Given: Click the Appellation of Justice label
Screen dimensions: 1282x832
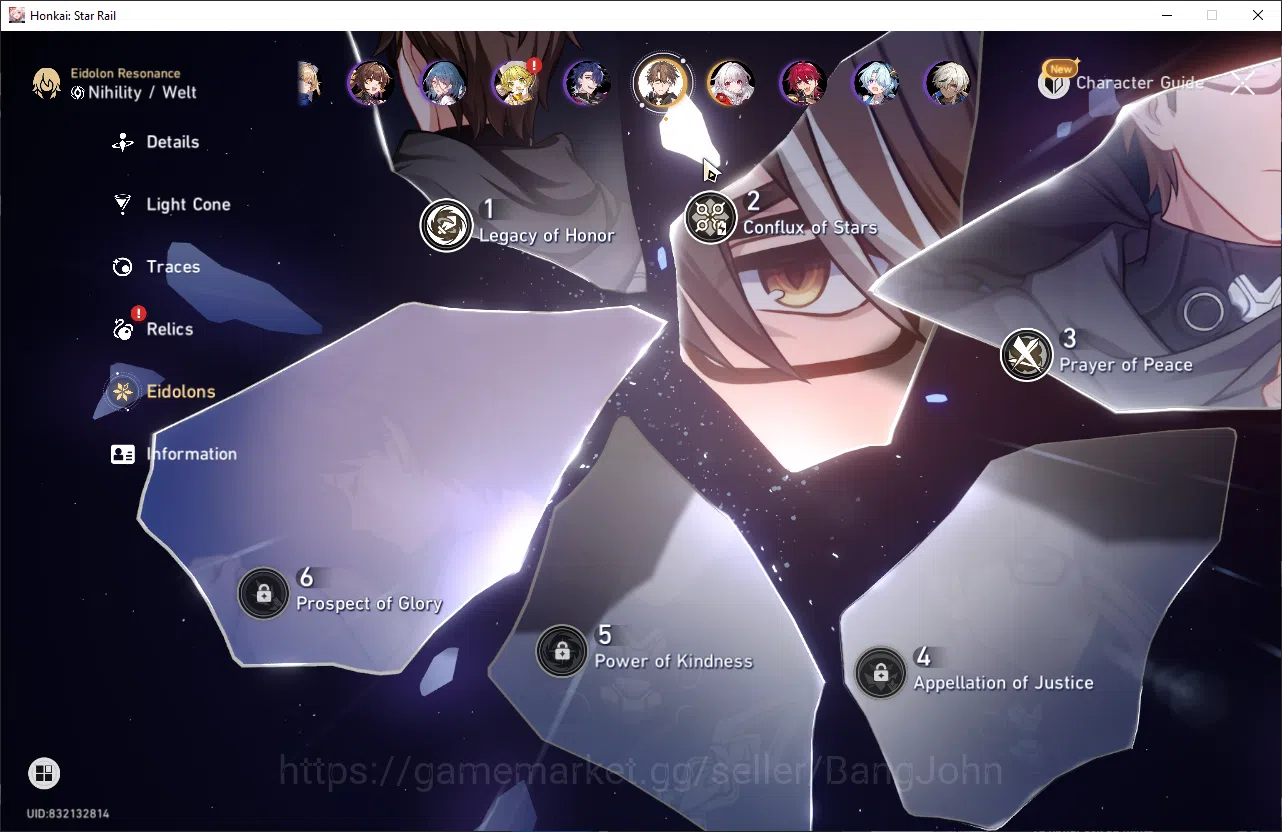Looking at the screenshot, I should click(x=1003, y=683).
